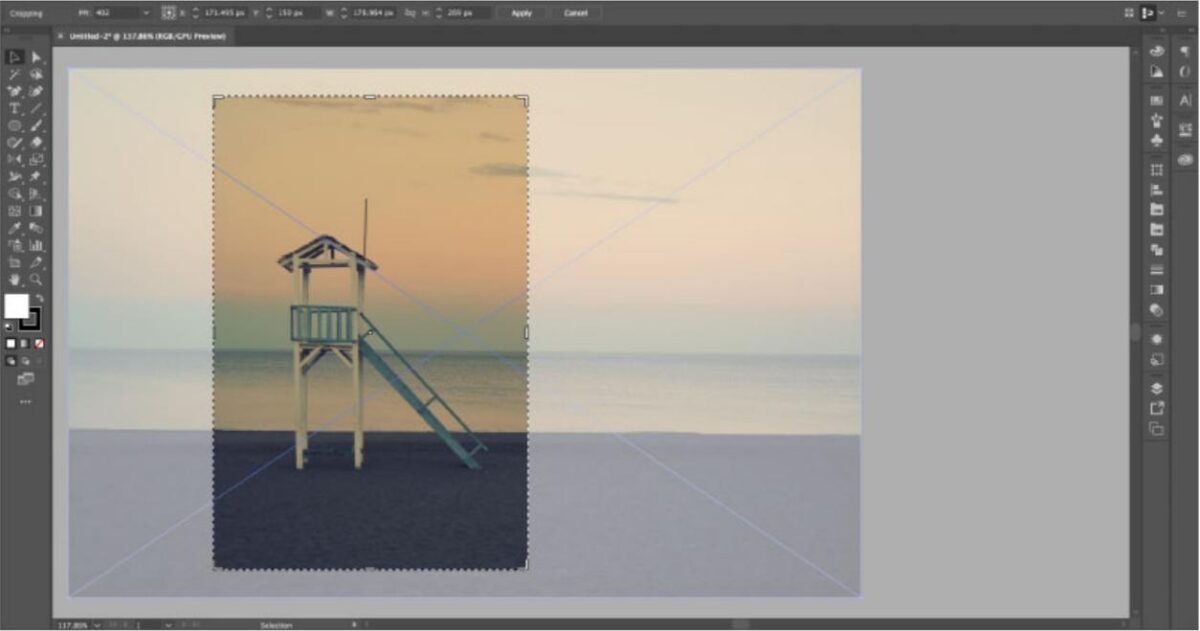The image size is (1200, 631).
Task: Open the Artboards panel icon
Action: pos(1157,428)
